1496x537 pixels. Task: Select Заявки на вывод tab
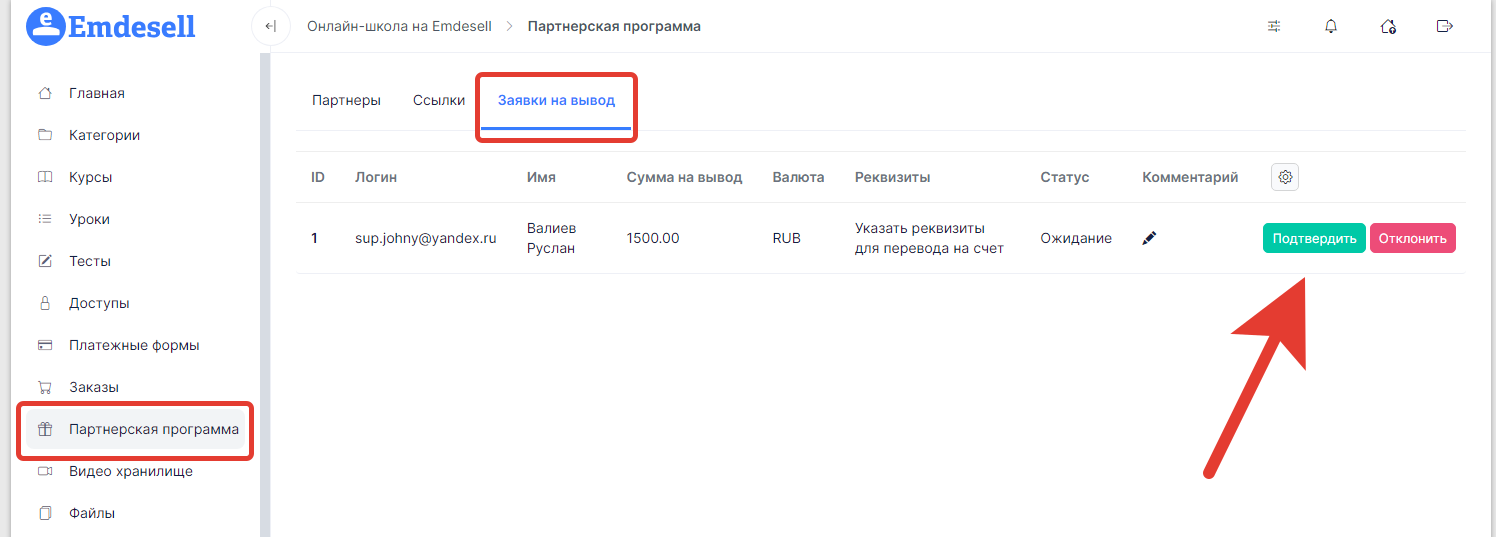point(556,100)
